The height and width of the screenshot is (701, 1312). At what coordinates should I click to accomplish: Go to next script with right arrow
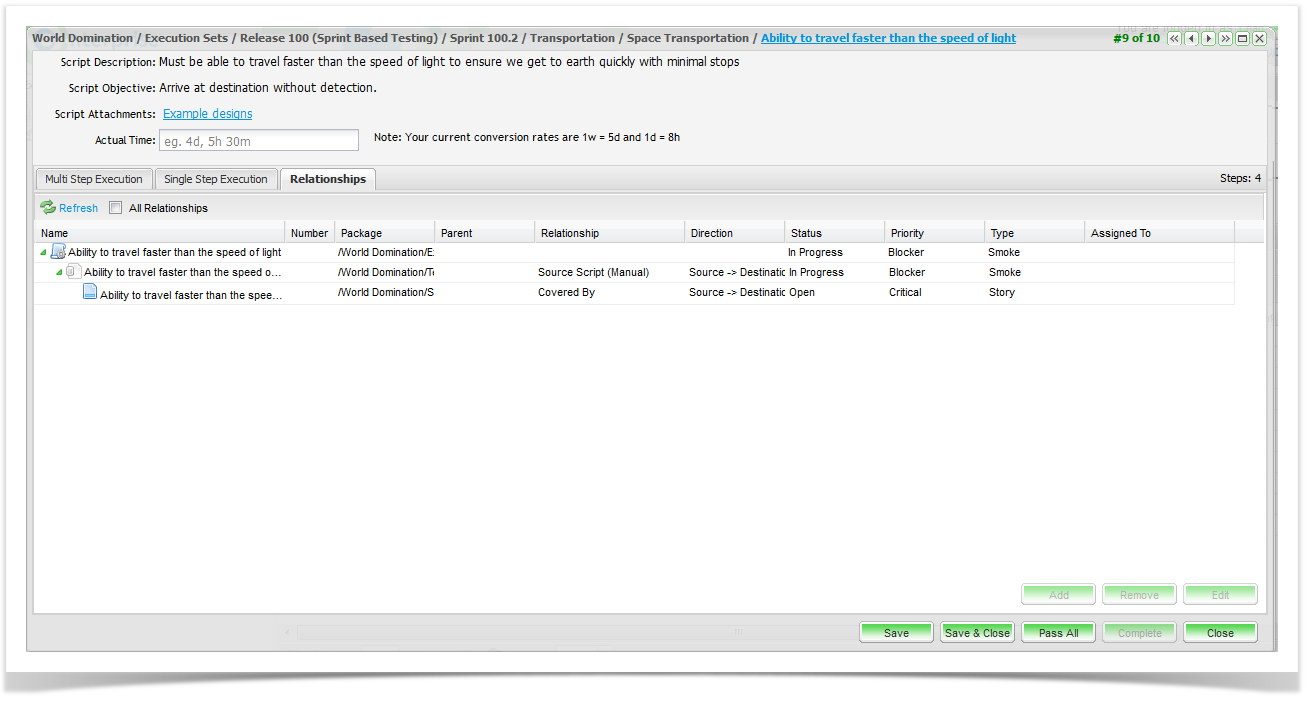point(1208,38)
